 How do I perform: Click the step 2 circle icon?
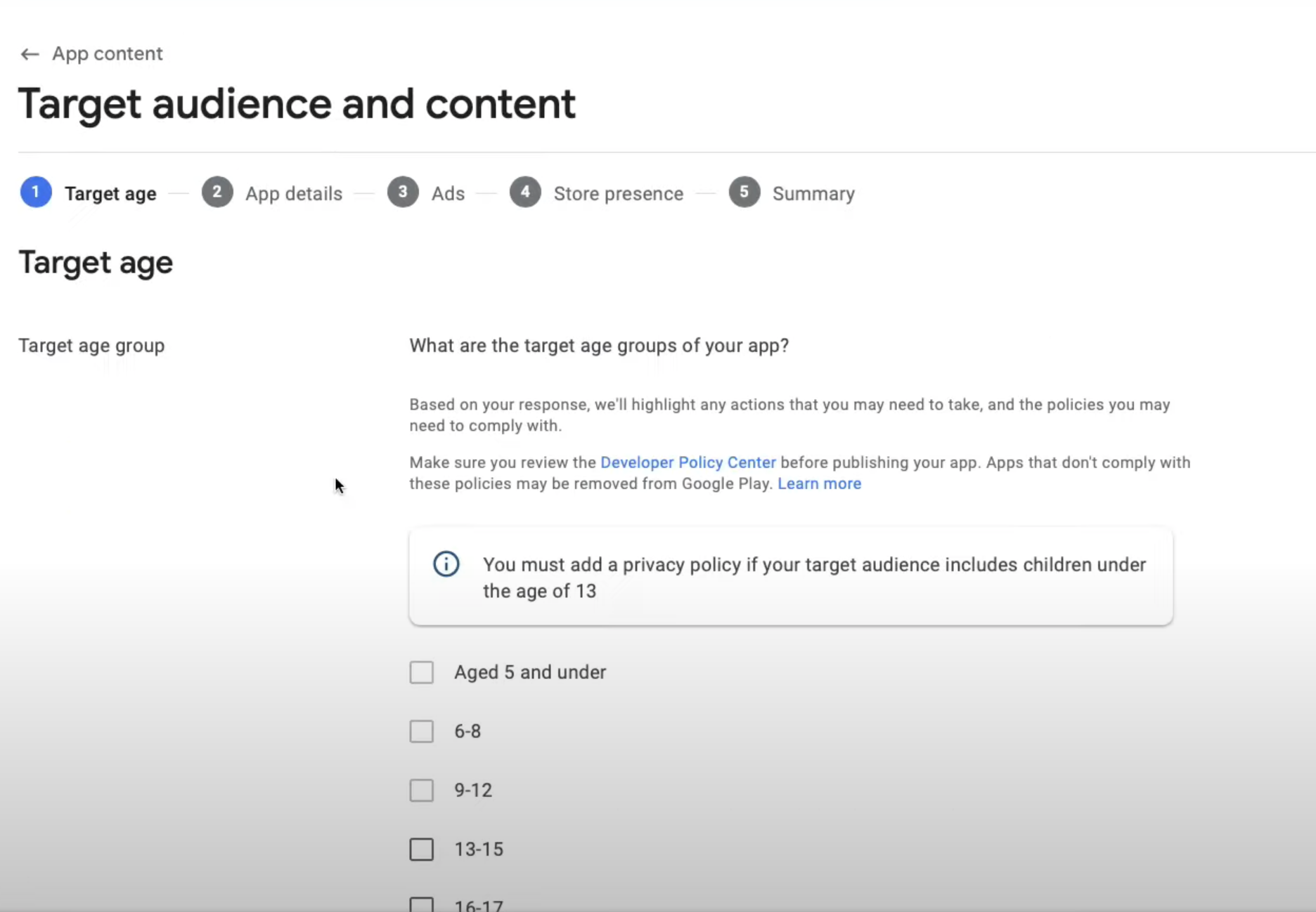[217, 193]
